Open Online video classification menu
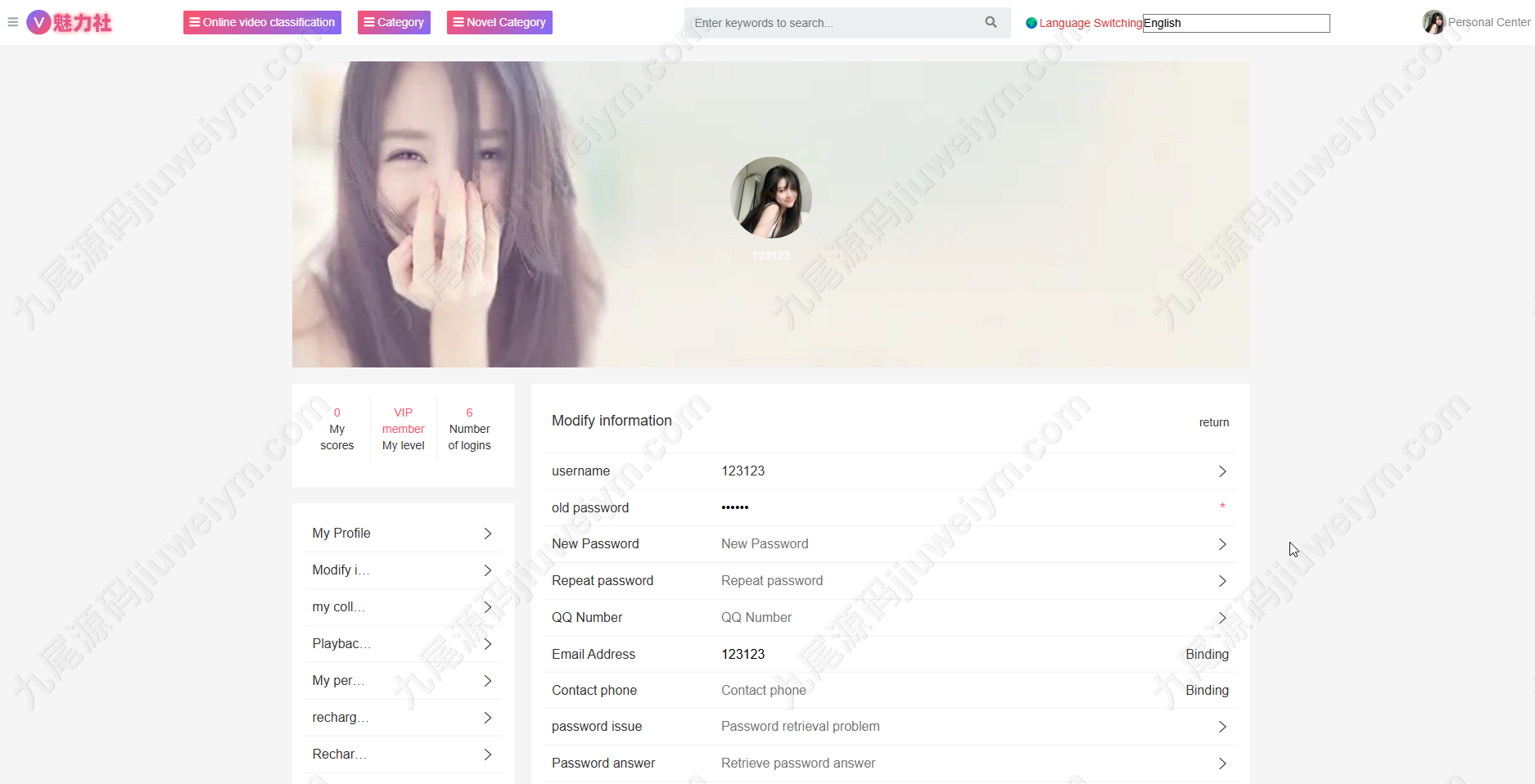Screen dimensions: 1535x784 tap(262, 22)
